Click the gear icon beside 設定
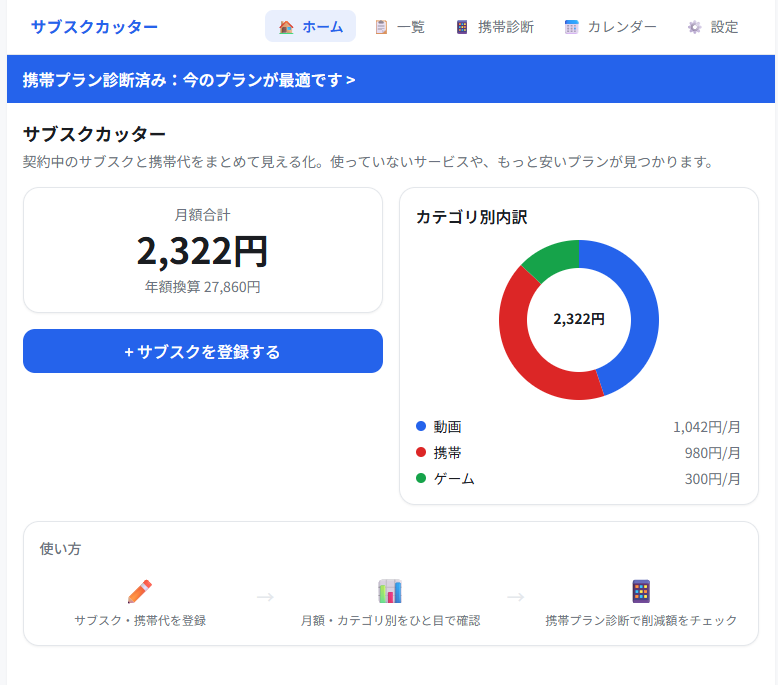 click(x=695, y=27)
